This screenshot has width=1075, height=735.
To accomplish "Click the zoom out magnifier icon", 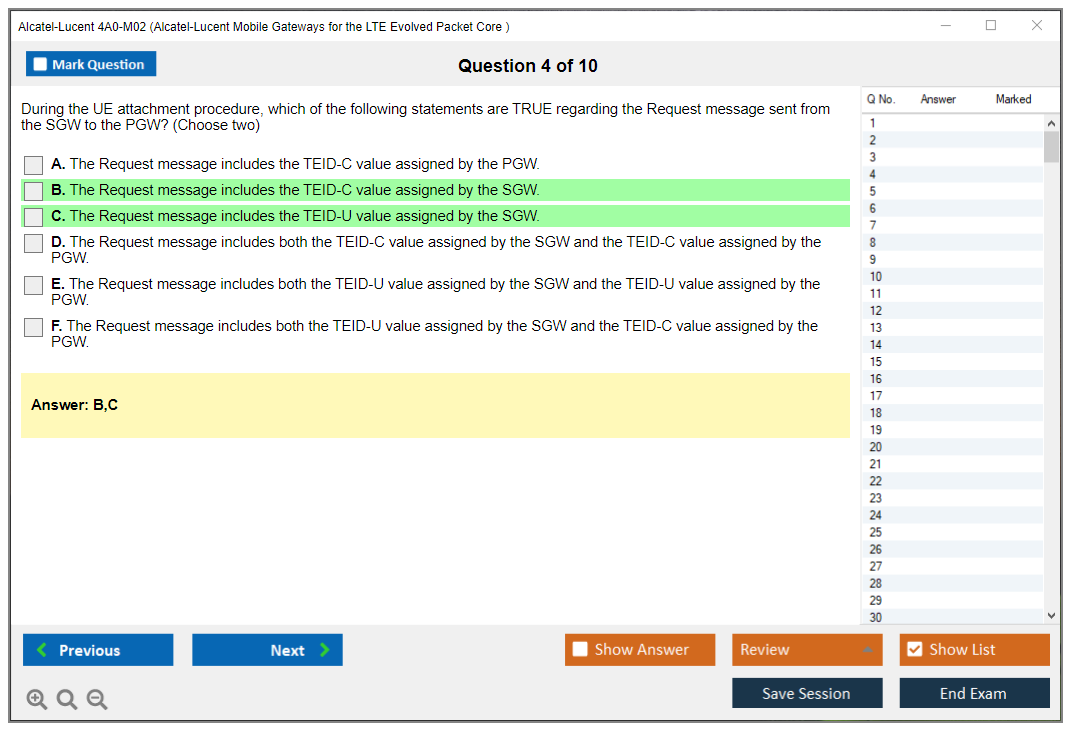I will (97, 700).
